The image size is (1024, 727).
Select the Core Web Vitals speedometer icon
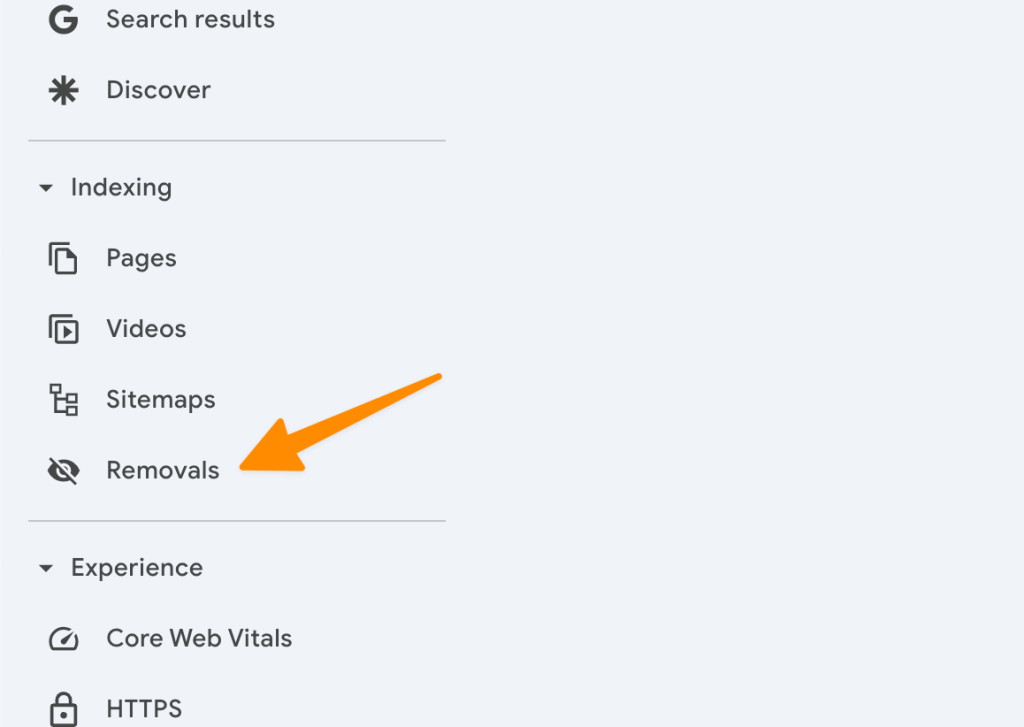pos(63,638)
